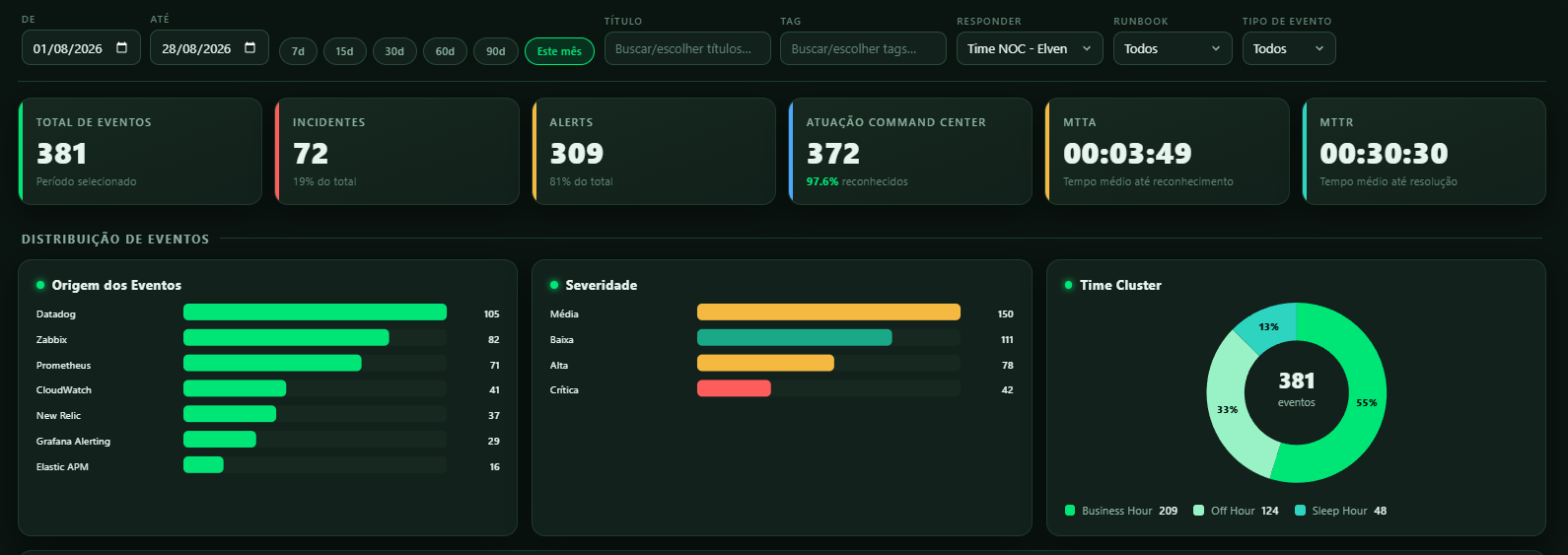Toggle the Off Hour legend item
The height and width of the screenshot is (555, 1568).
point(1236,511)
